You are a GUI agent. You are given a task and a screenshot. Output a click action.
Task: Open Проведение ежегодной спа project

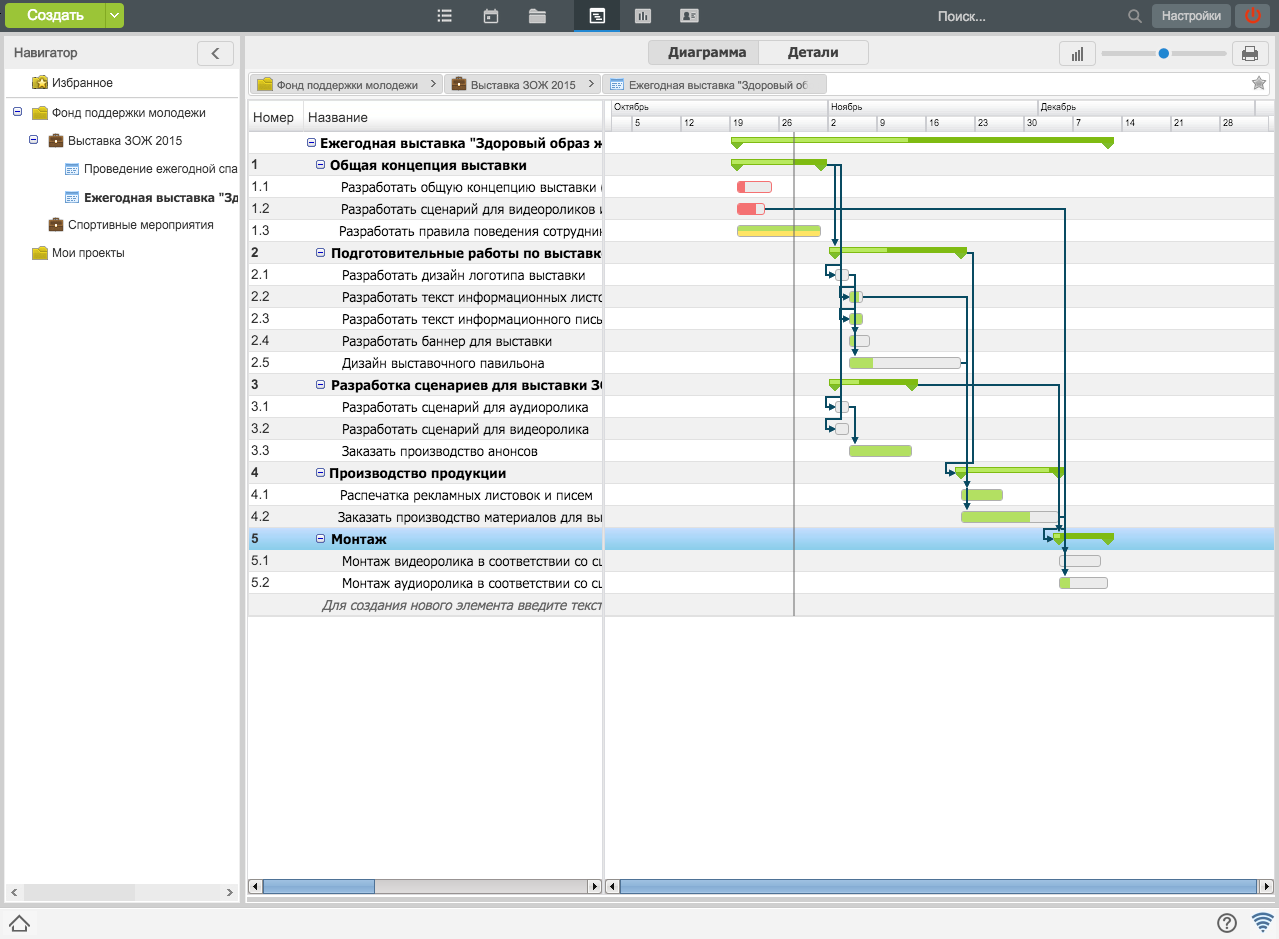[160, 169]
